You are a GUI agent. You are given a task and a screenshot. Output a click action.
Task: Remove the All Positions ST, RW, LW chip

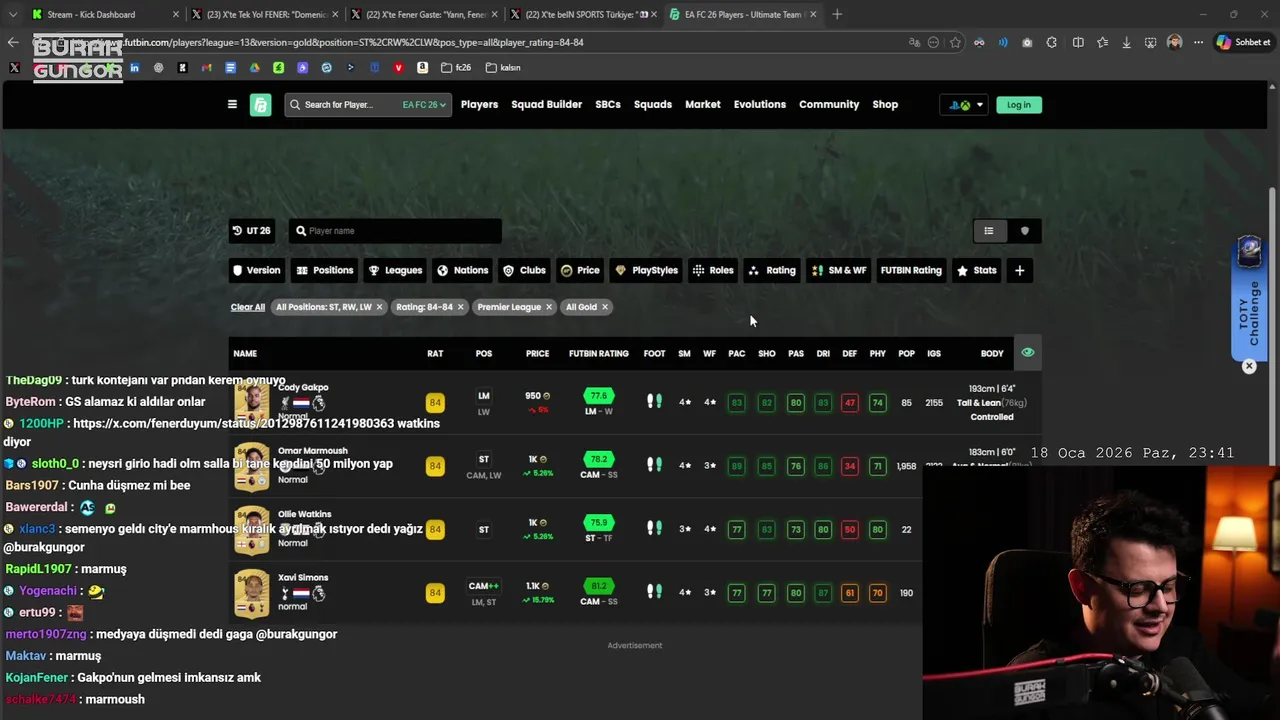379,307
